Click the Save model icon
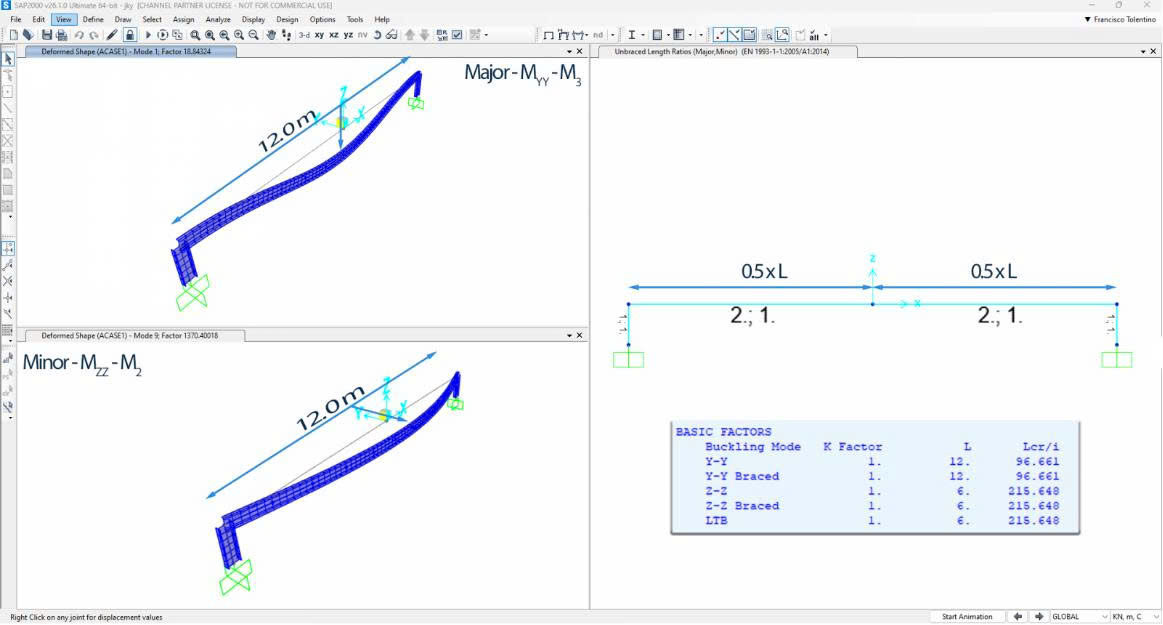1163x625 pixels. (x=47, y=35)
